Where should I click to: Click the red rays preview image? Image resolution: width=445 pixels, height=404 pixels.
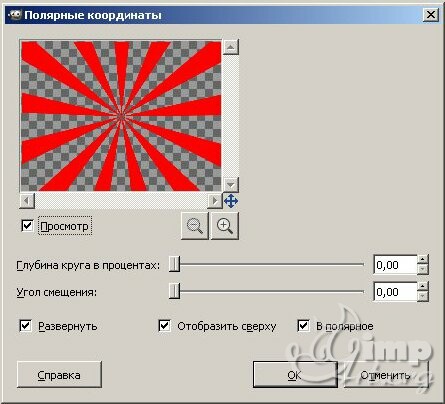coord(121,116)
